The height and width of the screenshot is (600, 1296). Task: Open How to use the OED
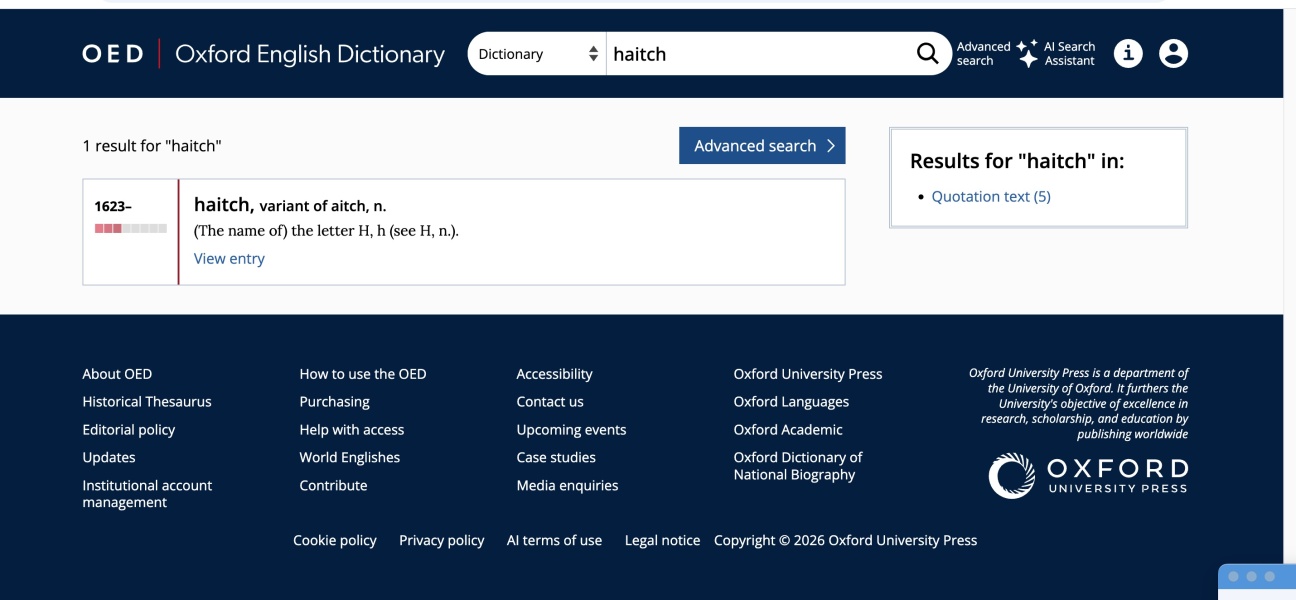(x=363, y=374)
